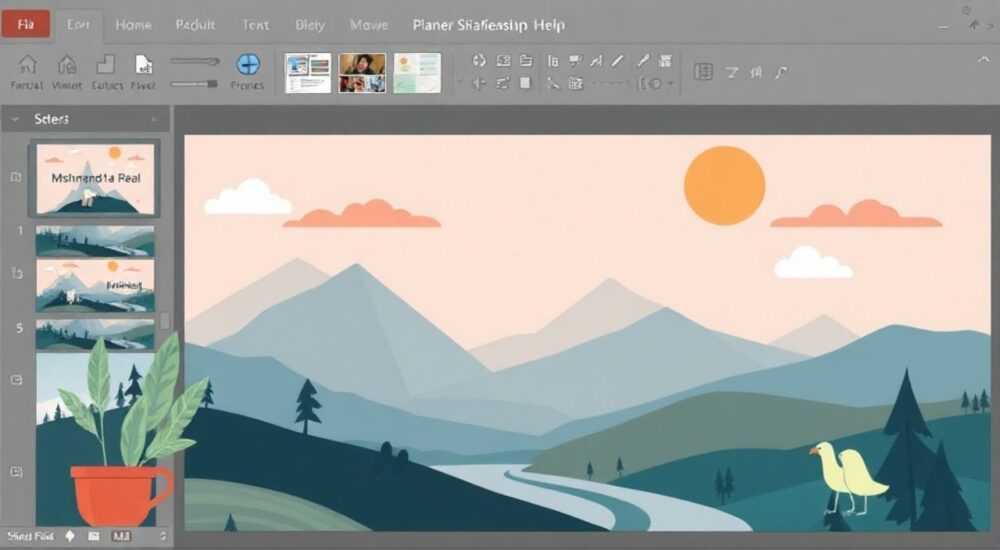Select the diagonal line drawing tool
This screenshot has width=1000, height=550.
tap(617, 61)
